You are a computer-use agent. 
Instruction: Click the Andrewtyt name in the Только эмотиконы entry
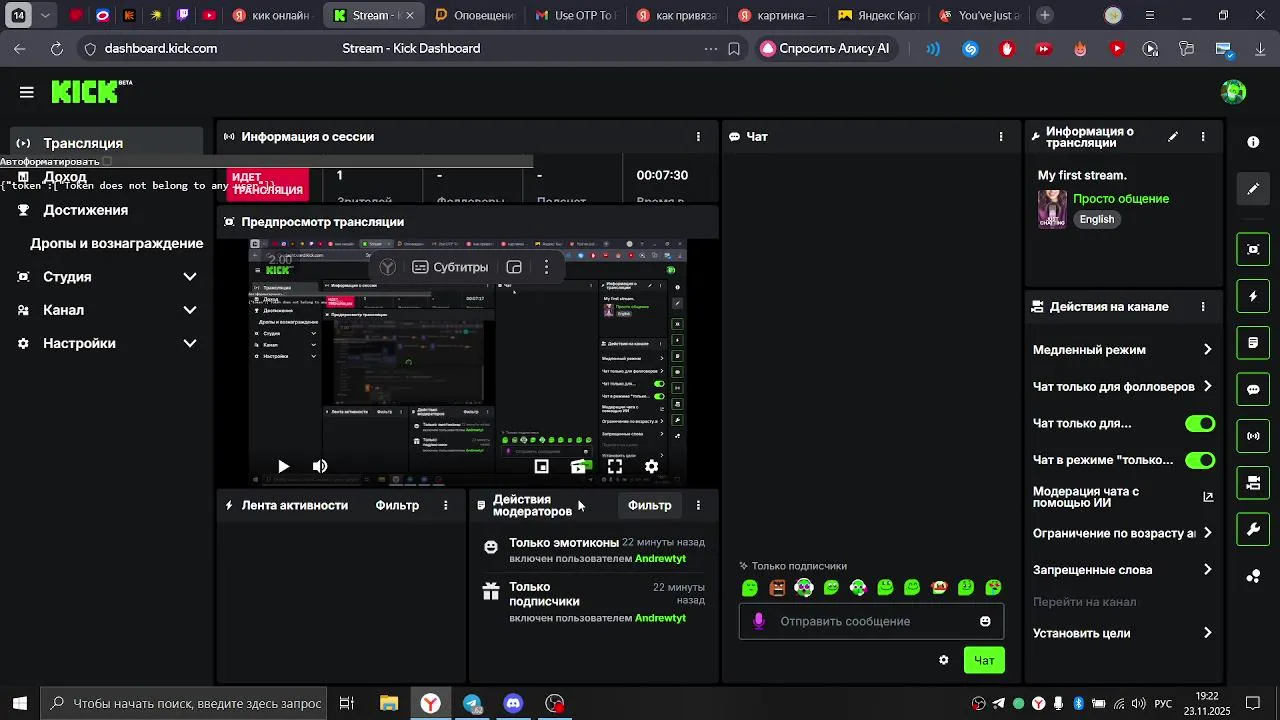[660, 557]
